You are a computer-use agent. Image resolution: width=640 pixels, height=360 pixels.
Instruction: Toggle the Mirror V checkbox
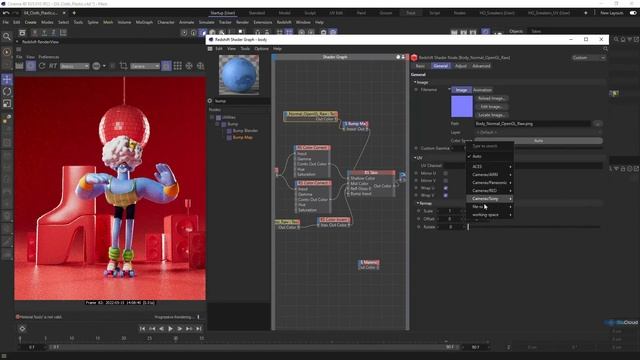[445, 180]
